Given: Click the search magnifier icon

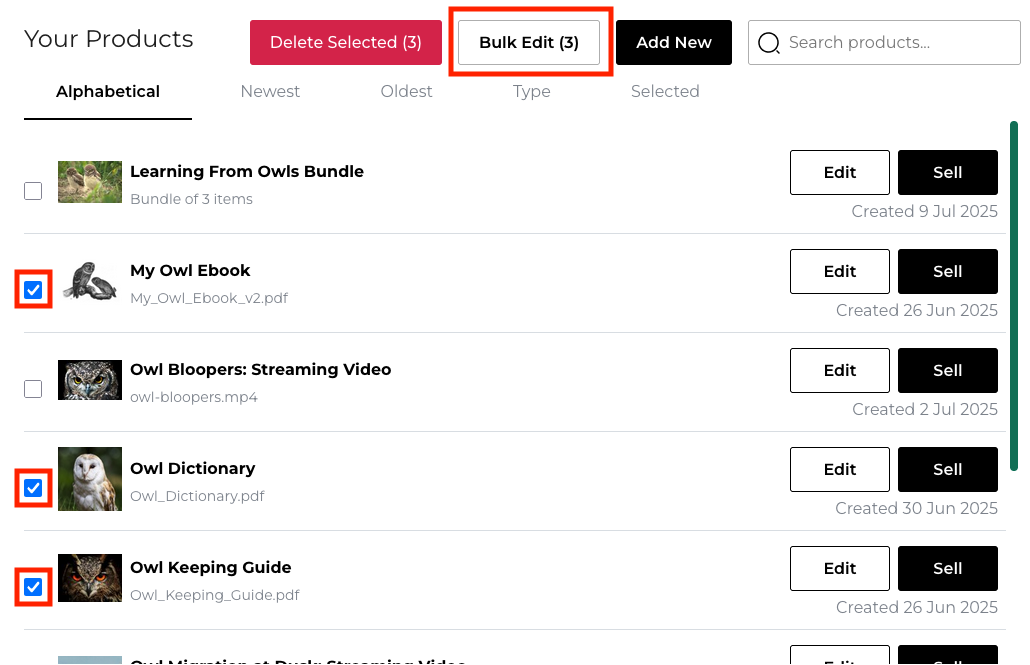Looking at the screenshot, I should 769,43.
